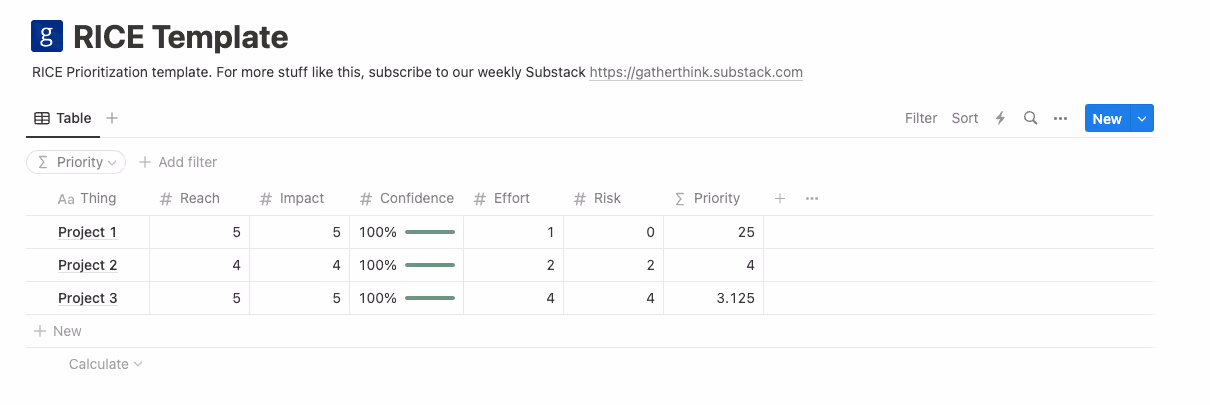Open the gatherthink Substack link
Screen dimensions: 1210x405
(x=696, y=72)
